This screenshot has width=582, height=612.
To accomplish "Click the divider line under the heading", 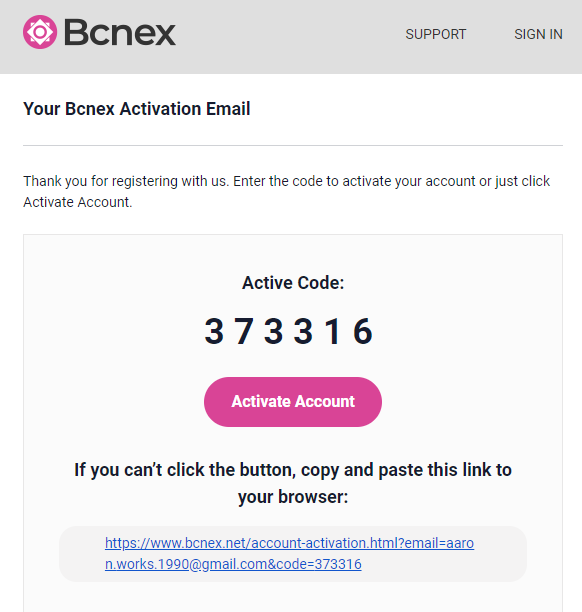I will point(293,146).
